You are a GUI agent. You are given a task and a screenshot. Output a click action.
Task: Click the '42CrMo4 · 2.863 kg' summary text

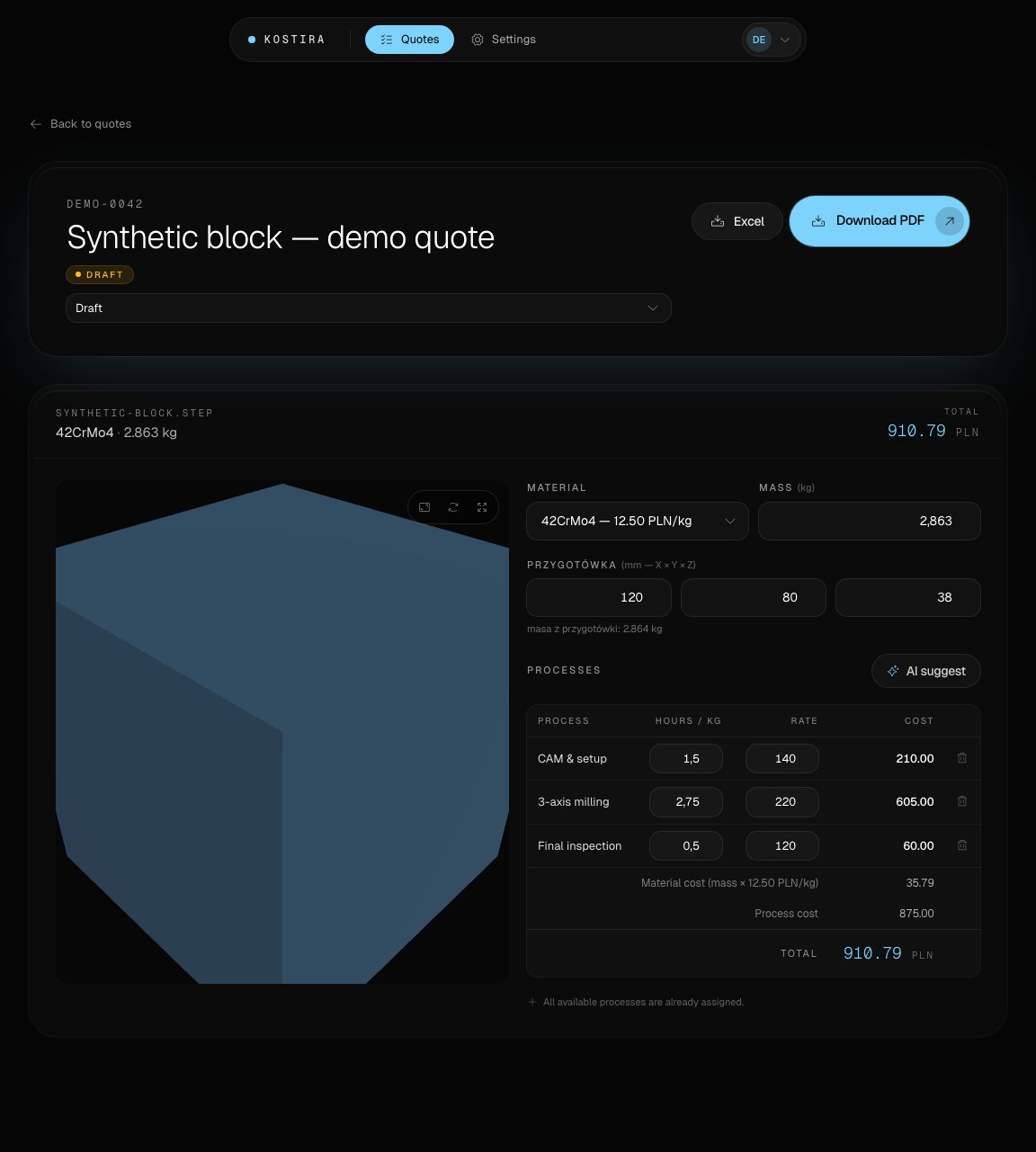[116, 433]
